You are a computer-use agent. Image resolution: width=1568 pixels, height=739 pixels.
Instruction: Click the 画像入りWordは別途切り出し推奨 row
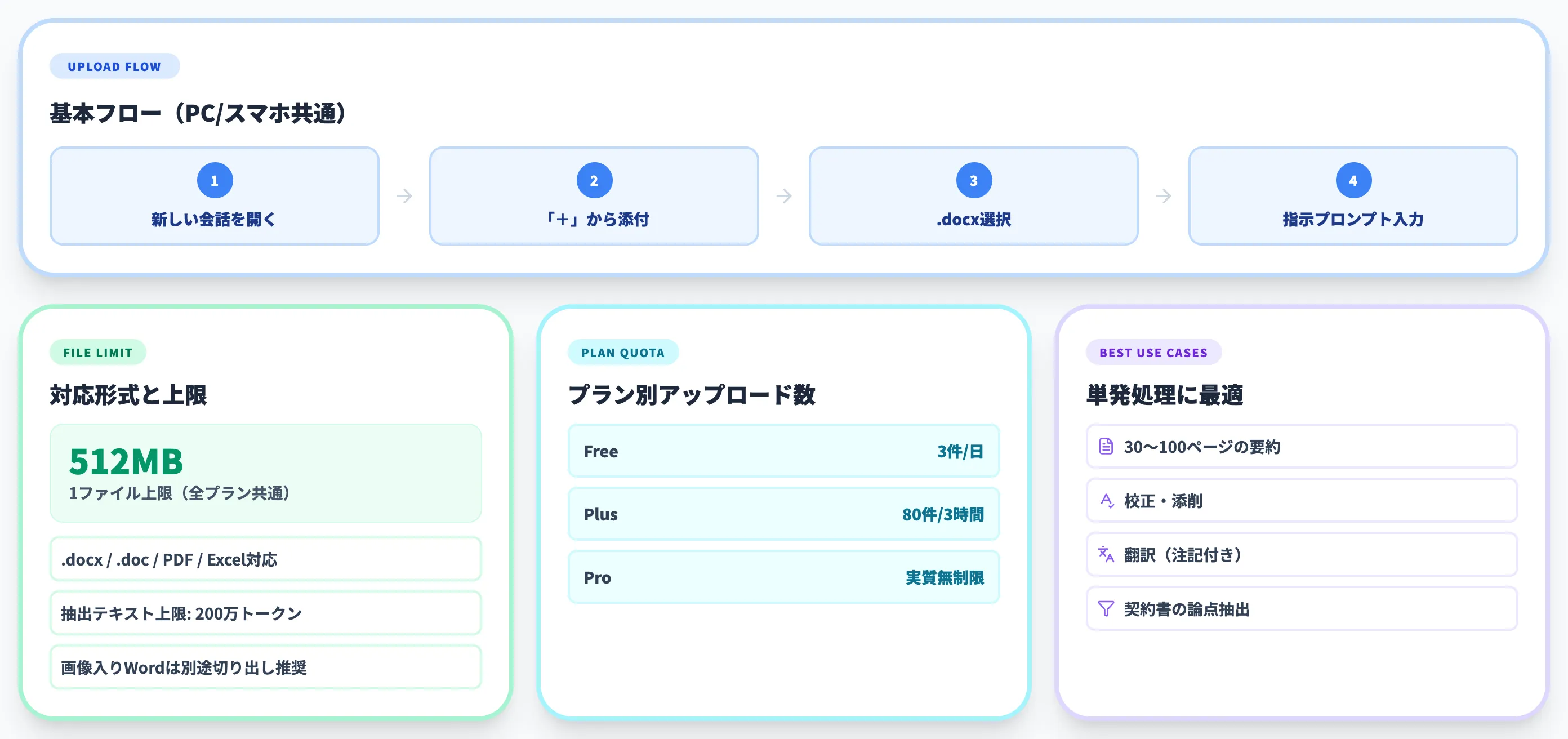[265, 667]
